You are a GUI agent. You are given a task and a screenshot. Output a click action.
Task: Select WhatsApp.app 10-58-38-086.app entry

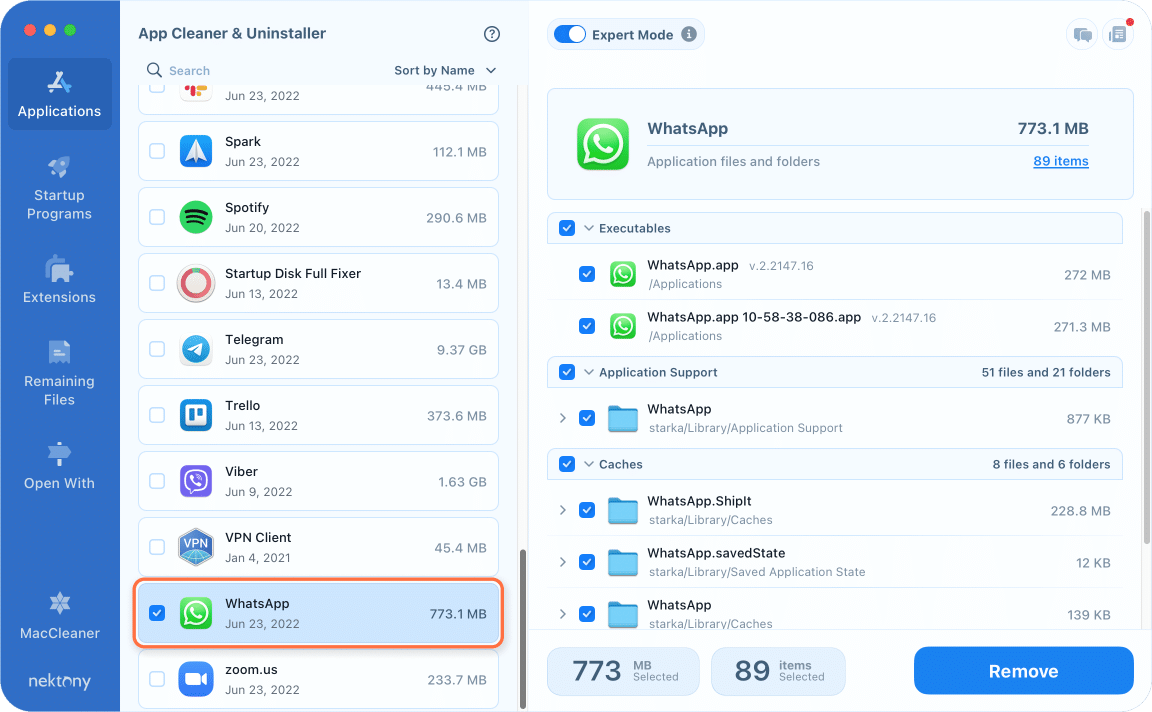click(835, 326)
